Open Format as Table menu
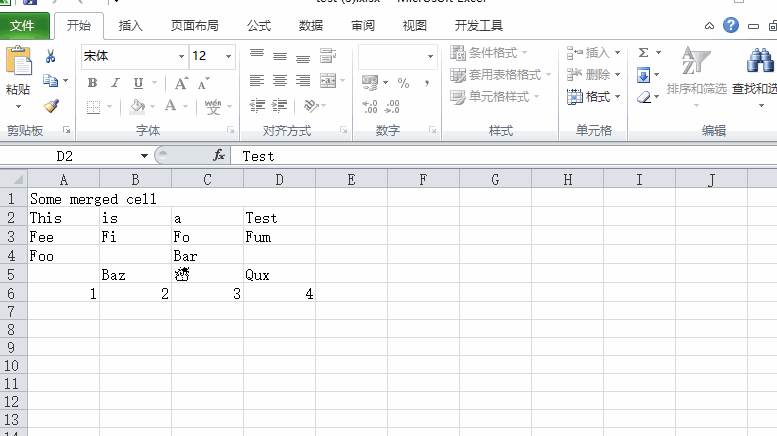The width and height of the screenshot is (777, 436). click(500, 75)
